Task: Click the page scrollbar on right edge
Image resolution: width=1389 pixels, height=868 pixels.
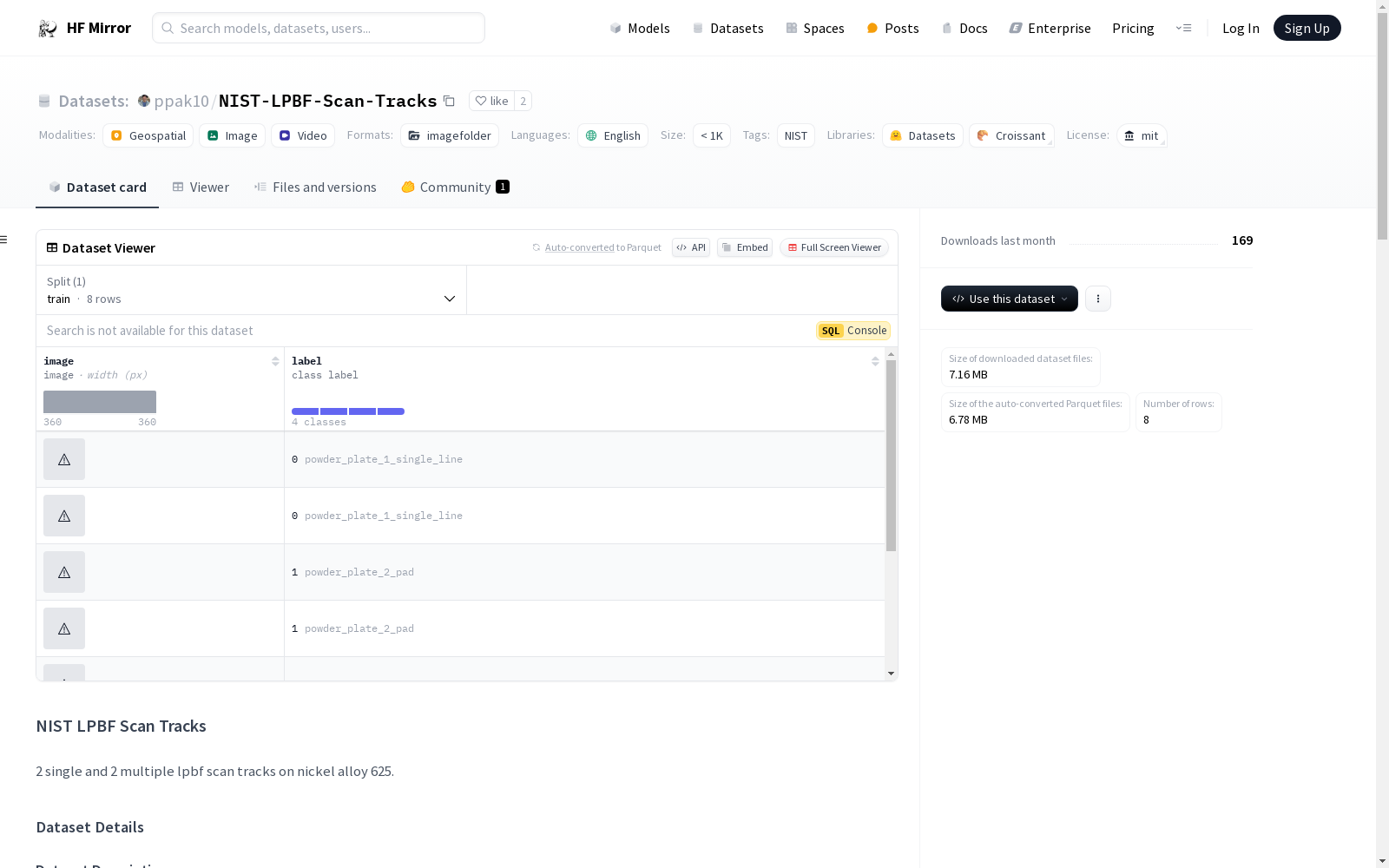Action: pyautogui.click(x=1382, y=127)
